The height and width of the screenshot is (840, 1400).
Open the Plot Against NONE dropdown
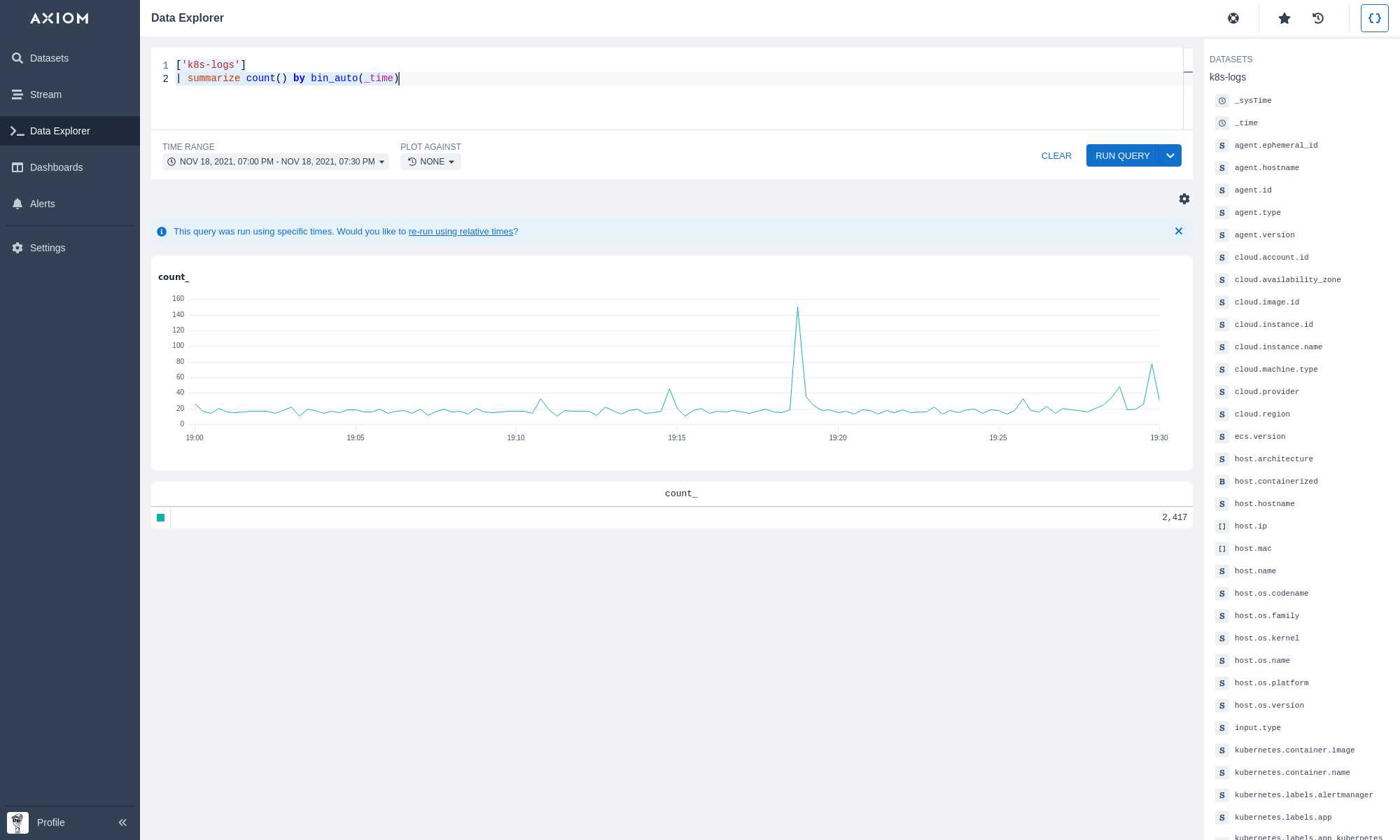[430, 162]
